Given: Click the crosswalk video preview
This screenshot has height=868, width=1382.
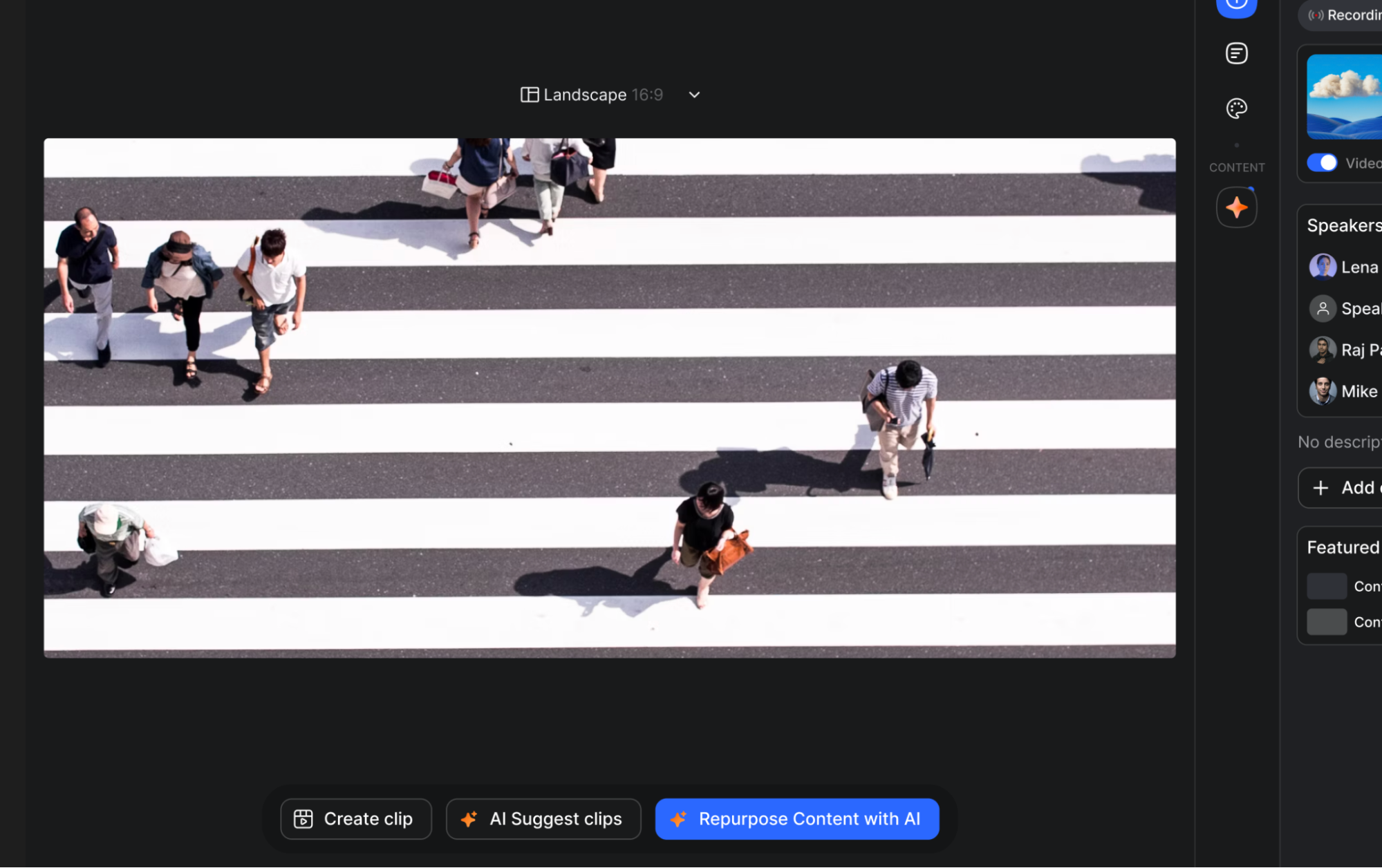Looking at the screenshot, I should pyautogui.click(x=610, y=398).
